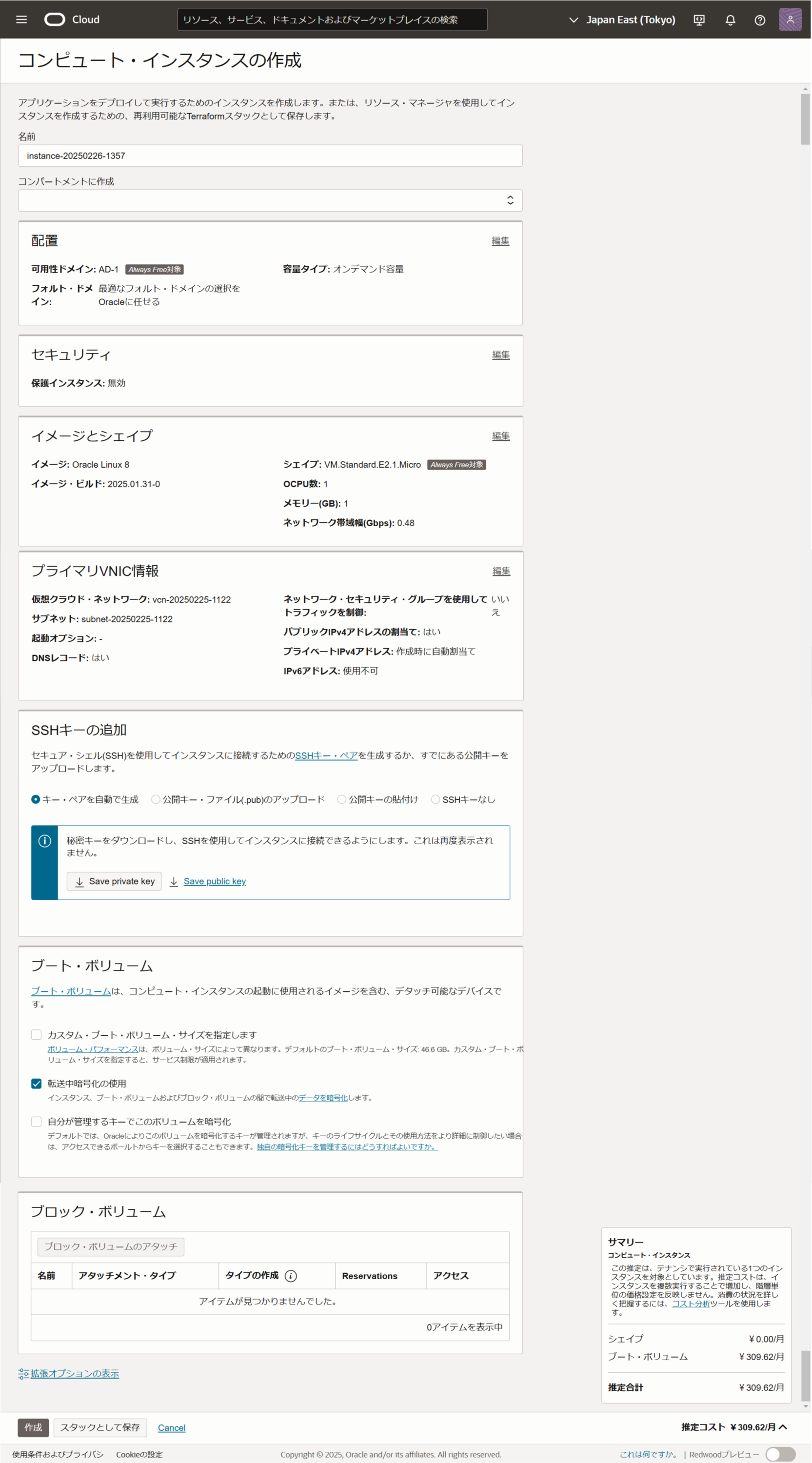The height and width of the screenshot is (1463, 812).
Task: Click the sliders icon beside 拡張オプションの表示
Action: click(23, 1373)
